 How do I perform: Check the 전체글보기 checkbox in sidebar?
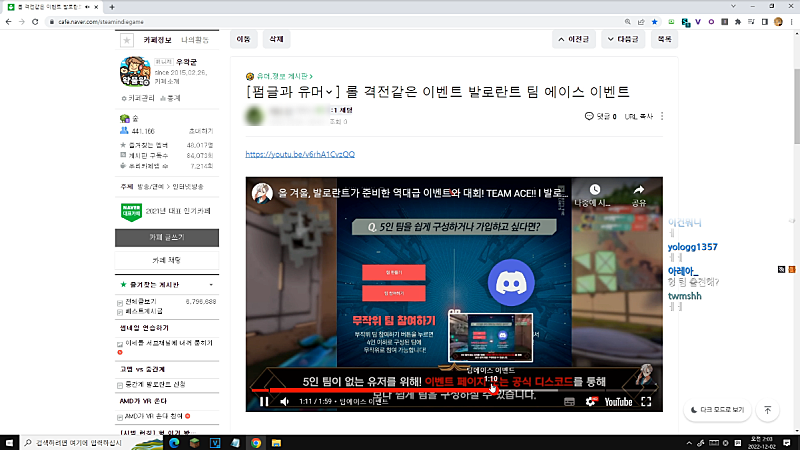tap(122, 300)
